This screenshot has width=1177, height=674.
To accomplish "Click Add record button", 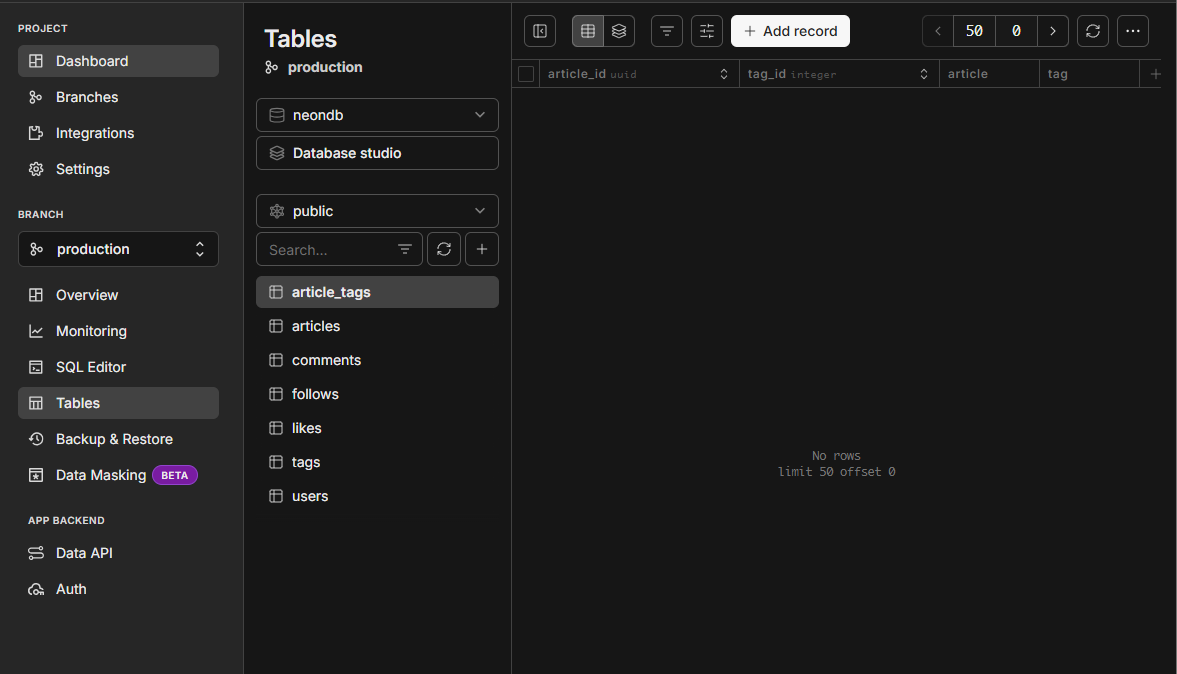I will pyautogui.click(x=790, y=31).
